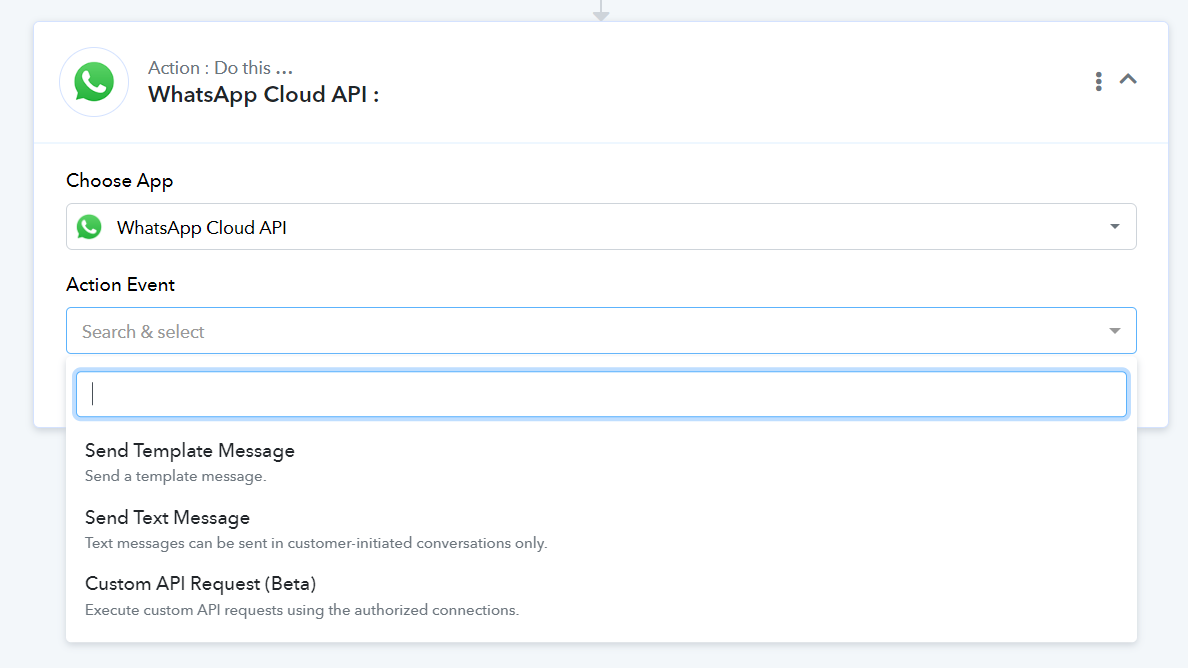Open the three-dot options menu
The height and width of the screenshot is (668, 1188).
[x=1098, y=81]
